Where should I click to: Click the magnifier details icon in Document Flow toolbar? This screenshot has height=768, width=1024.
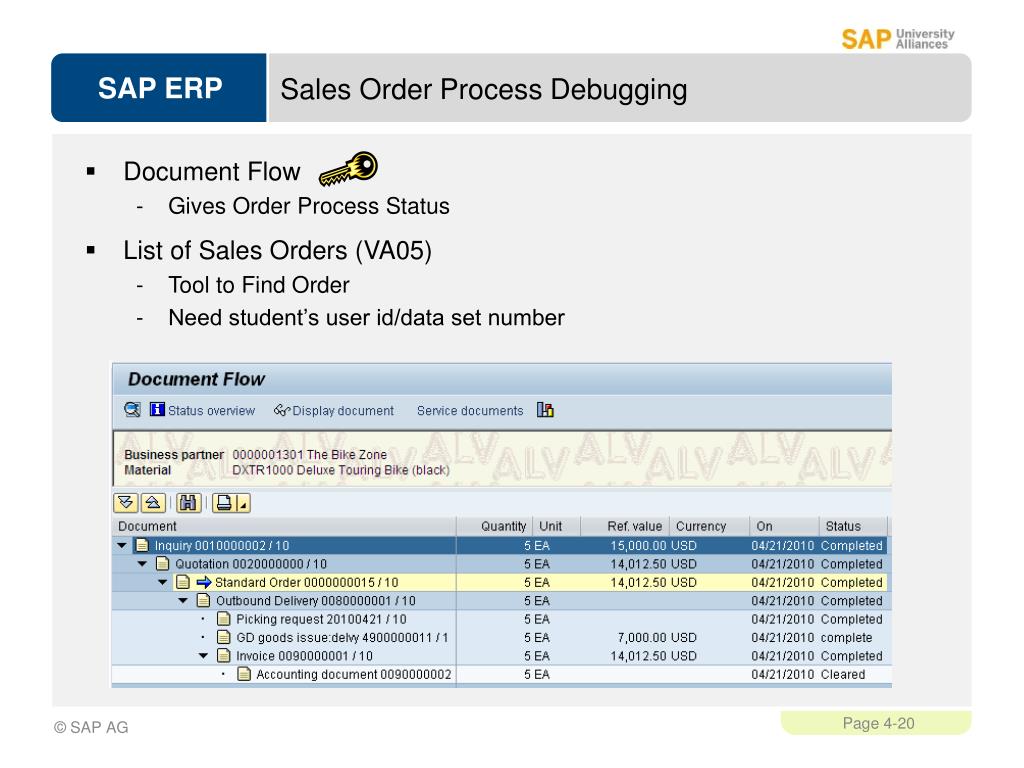(x=132, y=409)
